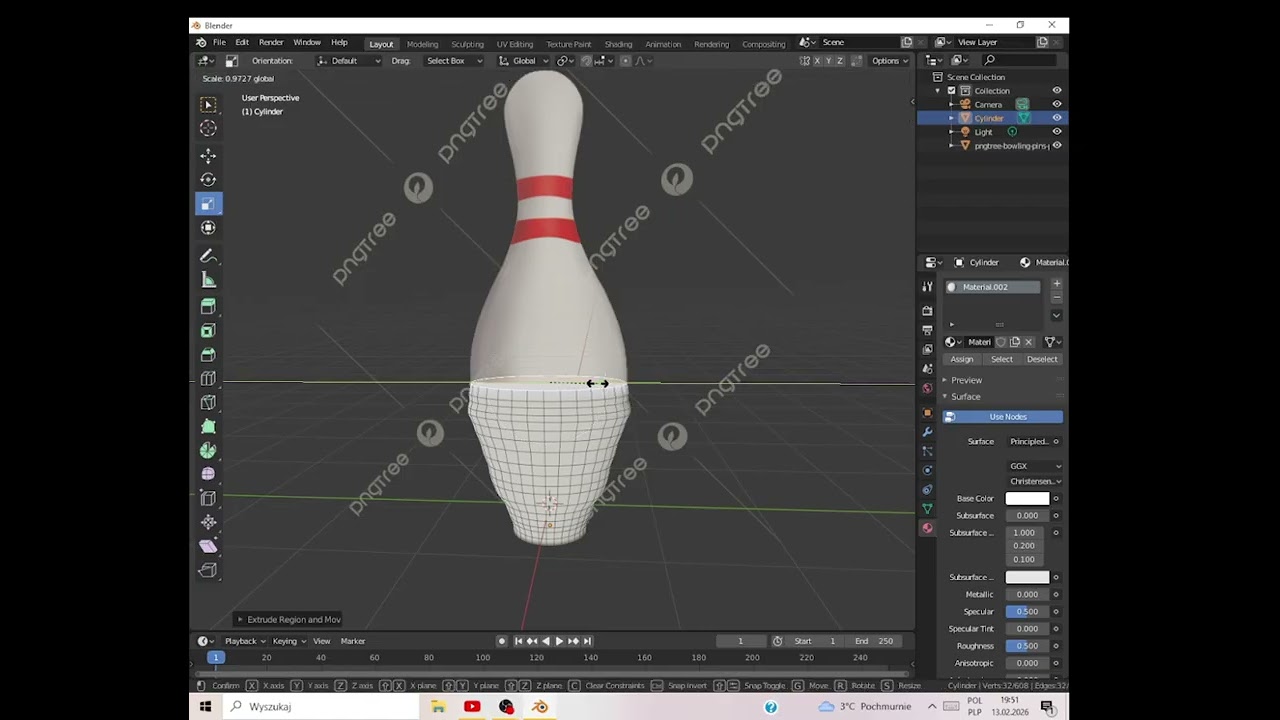Select the Select Box tool

[x=208, y=105]
